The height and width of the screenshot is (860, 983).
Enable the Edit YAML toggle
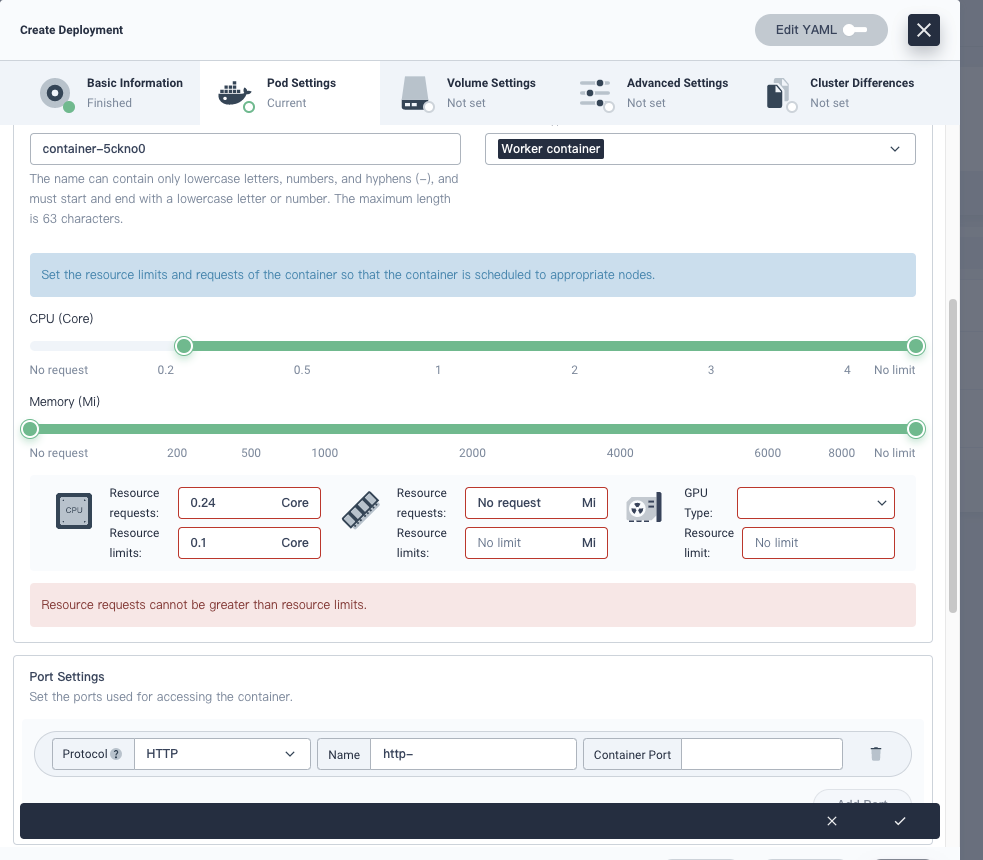(x=855, y=30)
